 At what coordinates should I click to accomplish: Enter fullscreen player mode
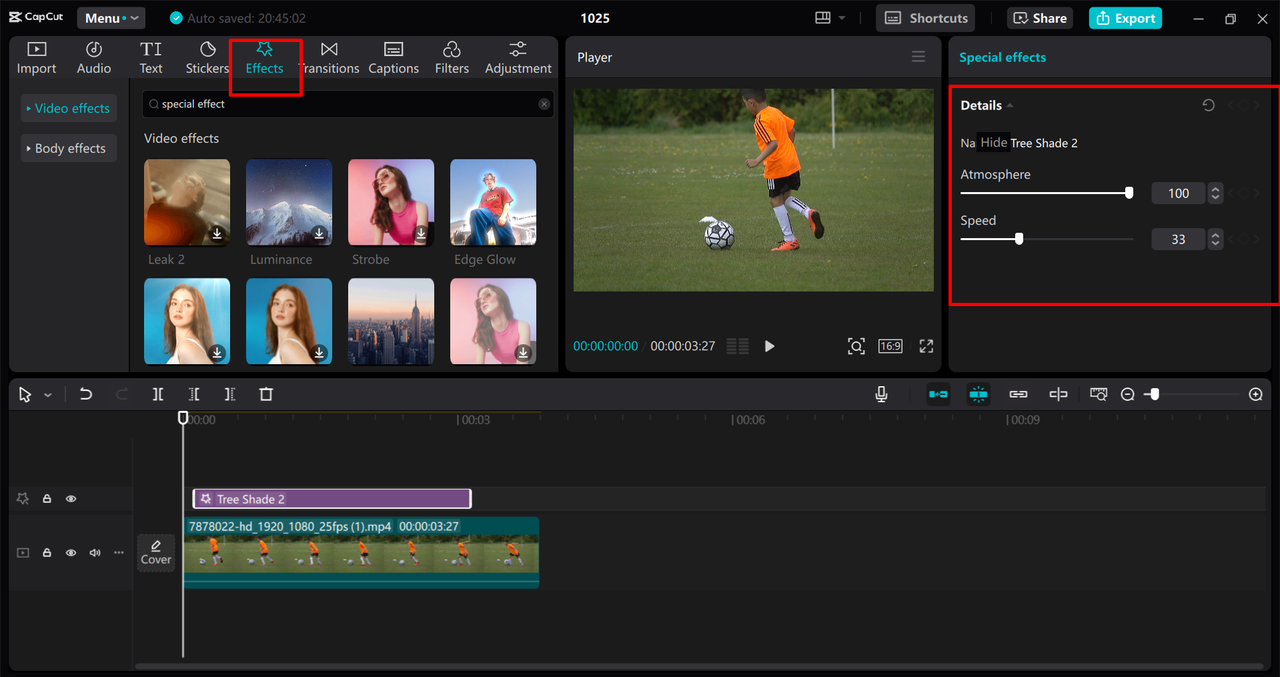tap(926, 346)
